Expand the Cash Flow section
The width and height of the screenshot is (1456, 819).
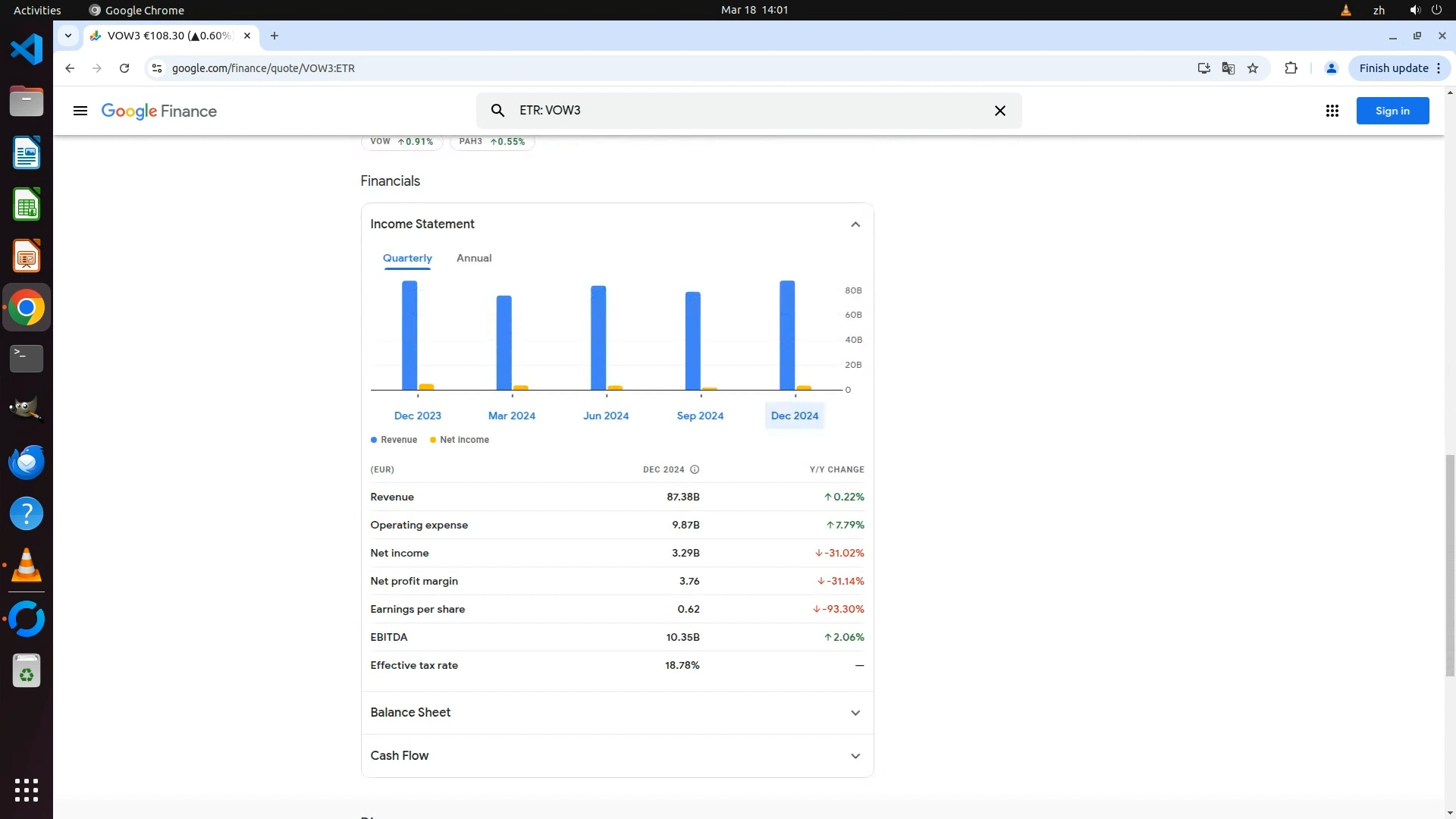855,756
